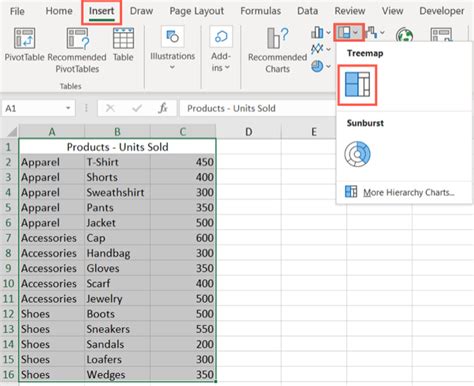Select column E header
This screenshot has height=386, width=474.
[x=314, y=132]
